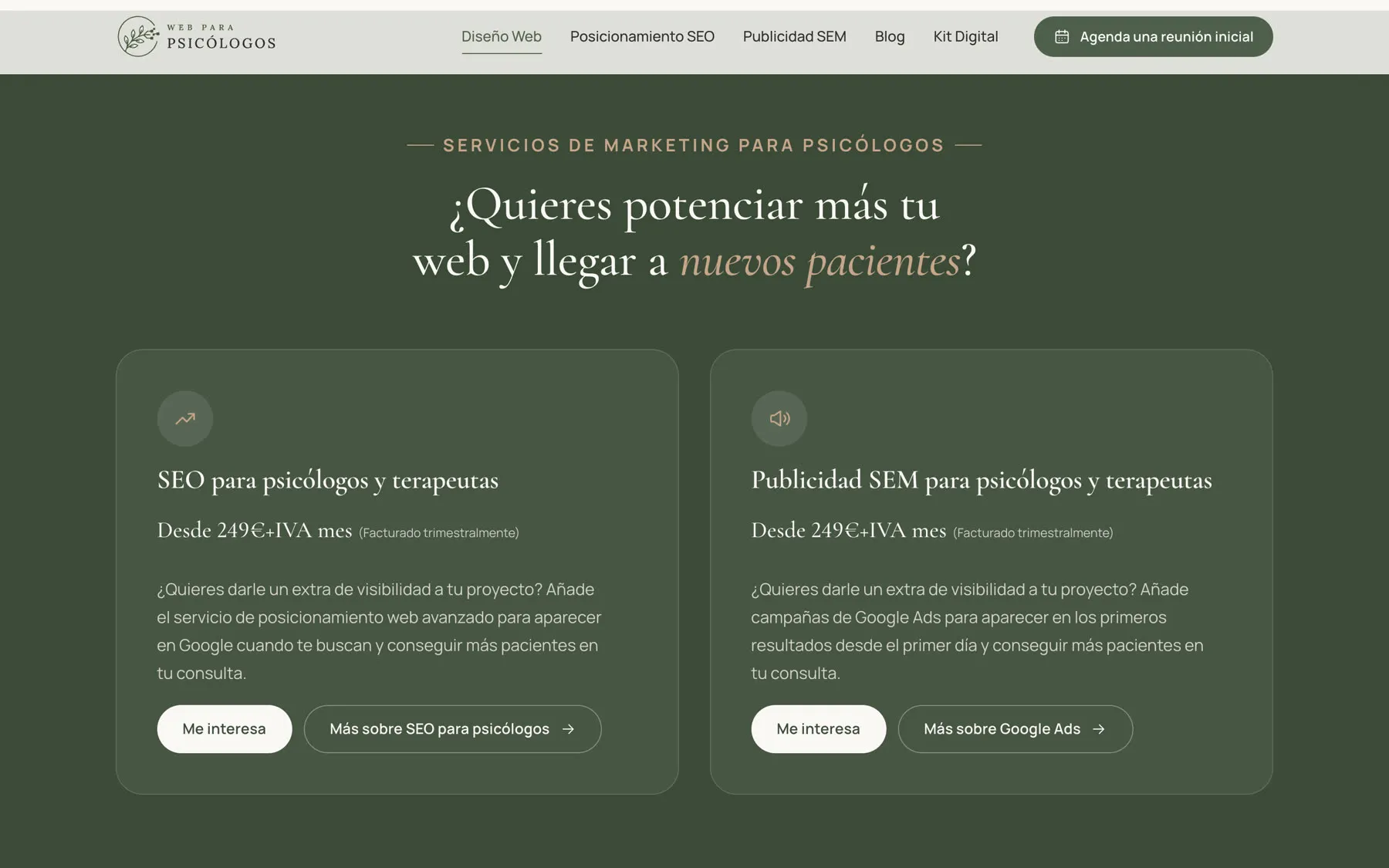Click SEM card price Desde 249€+IVA mes
1389x868 pixels.
(x=849, y=531)
